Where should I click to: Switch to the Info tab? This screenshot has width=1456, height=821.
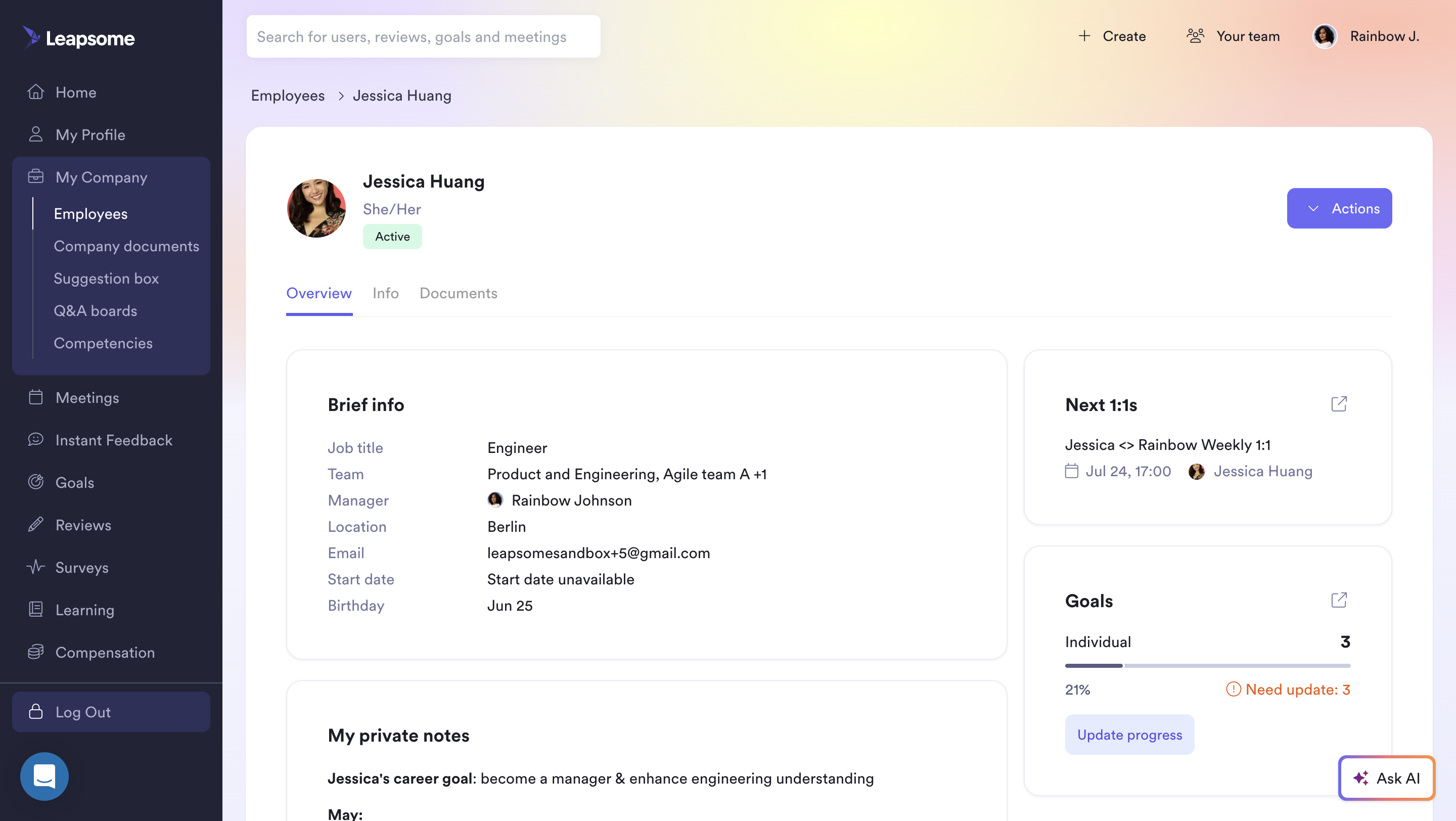pyautogui.click(x=385, y=293)
